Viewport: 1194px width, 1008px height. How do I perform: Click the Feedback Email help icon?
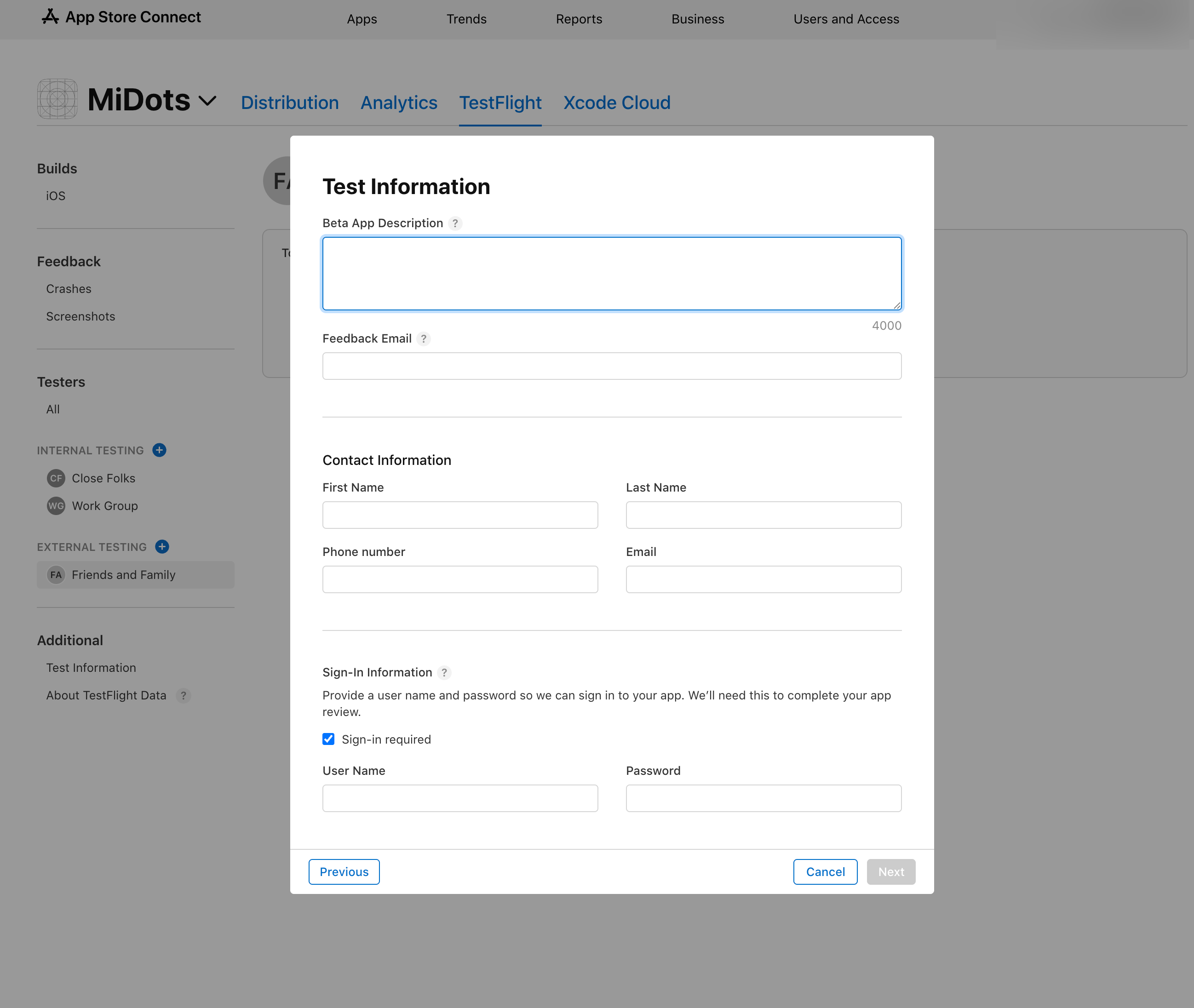(x=424, y=339)
